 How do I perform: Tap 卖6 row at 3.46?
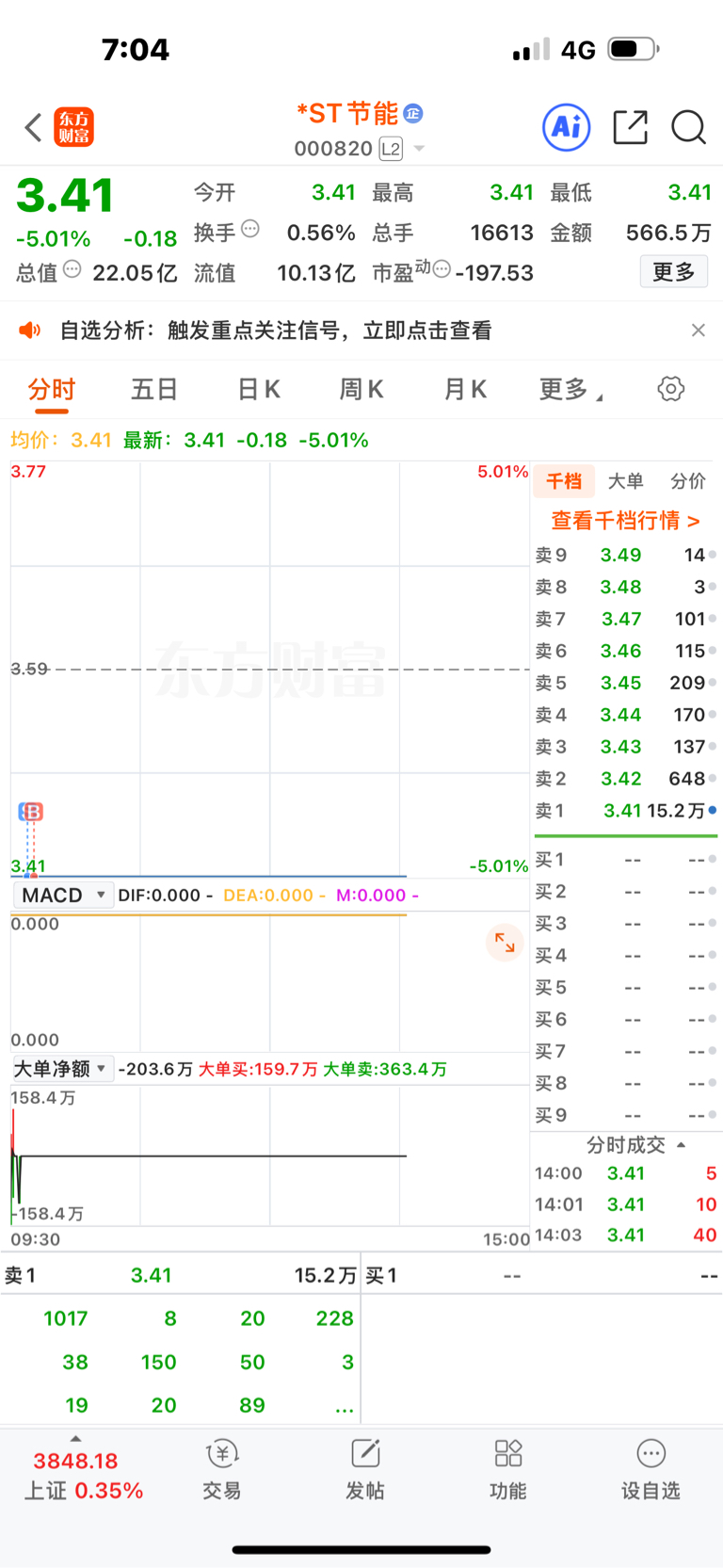point(625,651)
